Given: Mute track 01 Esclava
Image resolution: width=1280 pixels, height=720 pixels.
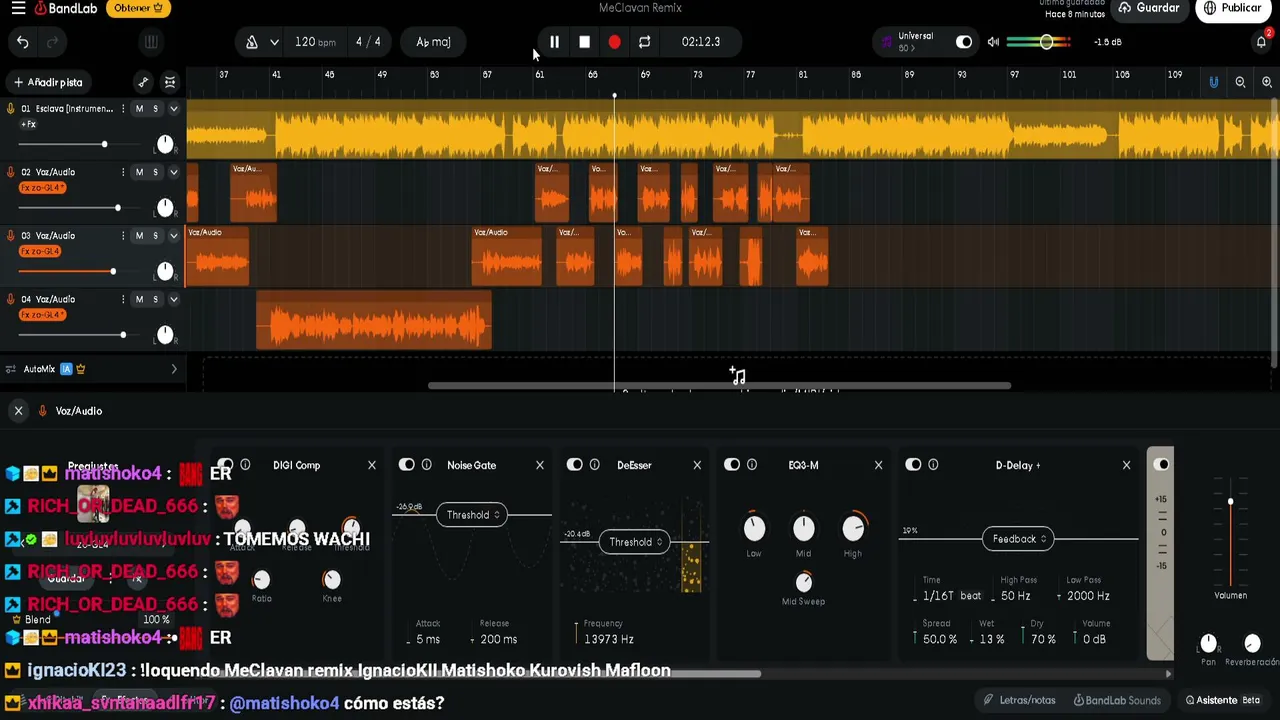Looking at the screenshot, I should pyautogui.click(x=139, y=108).
